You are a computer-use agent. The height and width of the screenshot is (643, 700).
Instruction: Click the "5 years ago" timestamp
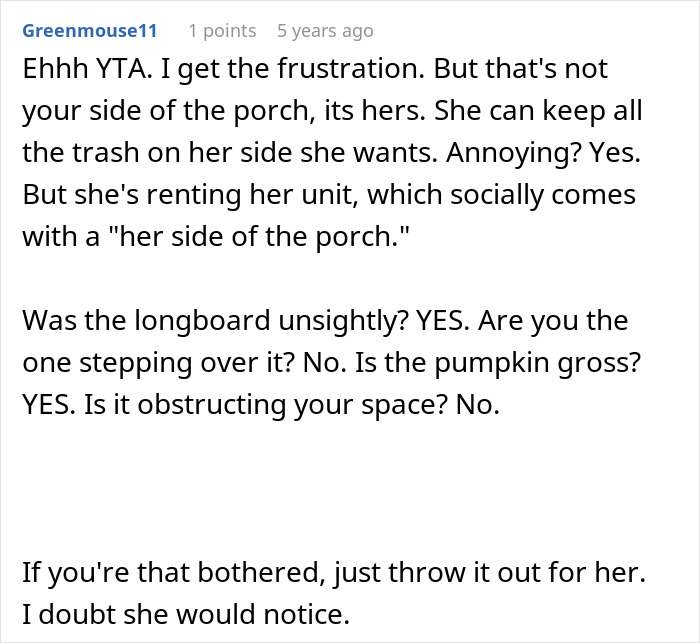325,31
